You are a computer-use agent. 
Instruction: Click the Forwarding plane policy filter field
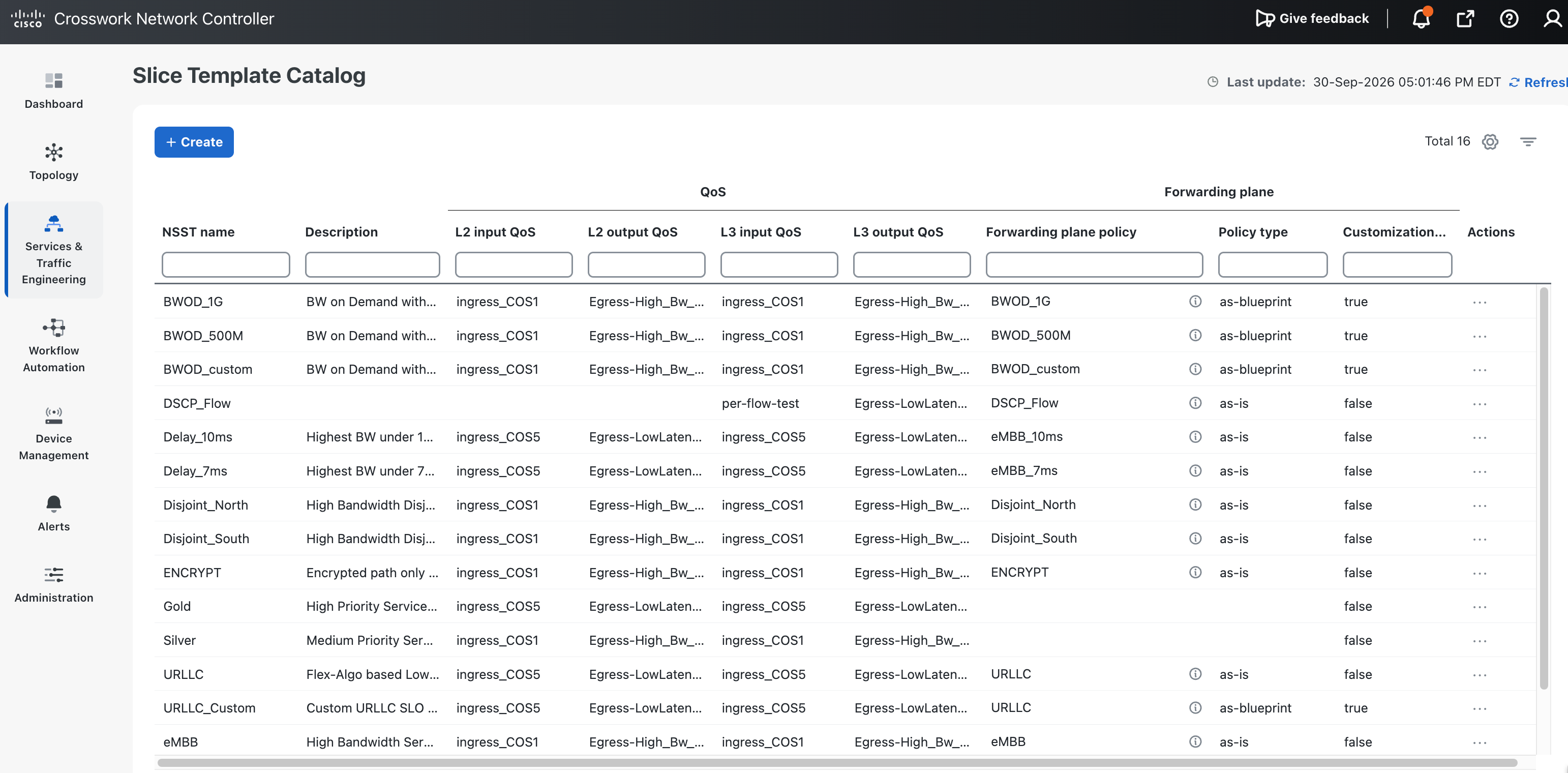tap(1095, 265)
